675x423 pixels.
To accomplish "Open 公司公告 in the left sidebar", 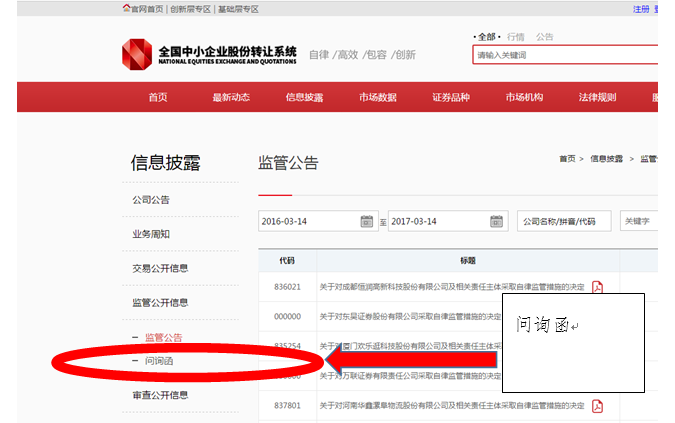I will [151, 200].
